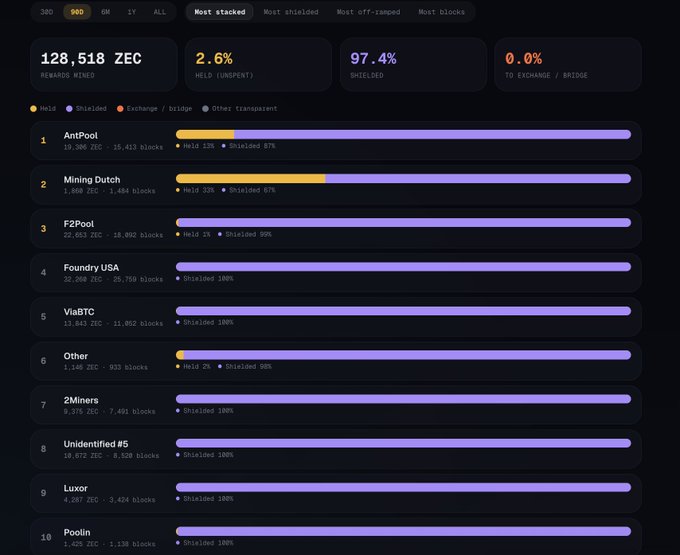Click the 'Held' label in the top legend
The height and width of the screenshot is (555, 680).
pos(48,109)
